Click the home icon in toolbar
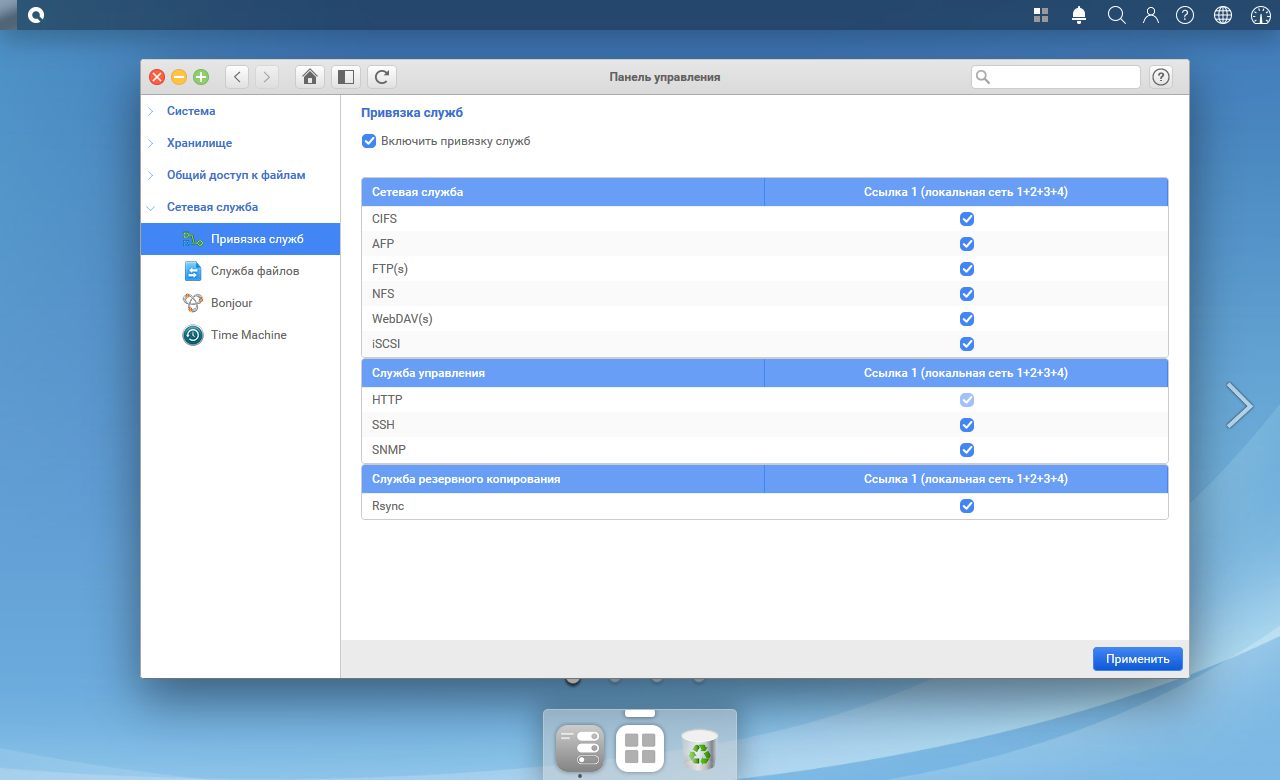The image size is (1280, 780). pyautogui.click(x=310, y=77)
